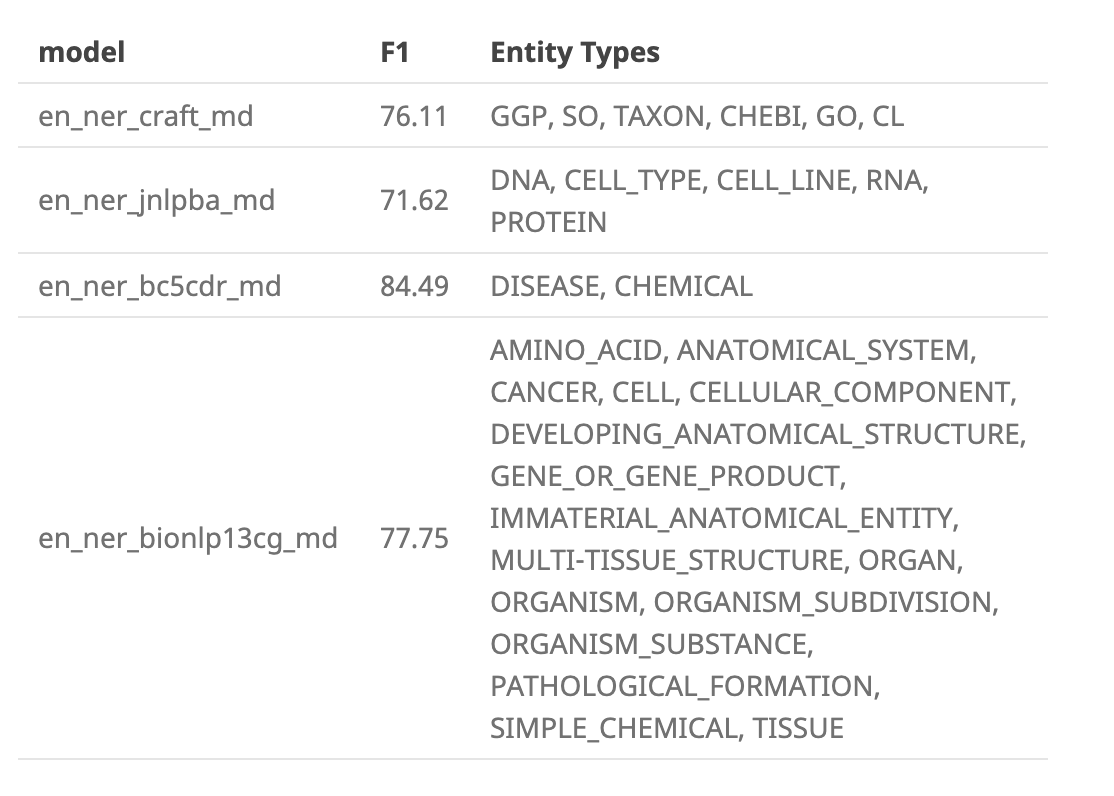Click the 'Entity Types' column header
Screen dimensions: 1114x796
coord(575,52)
